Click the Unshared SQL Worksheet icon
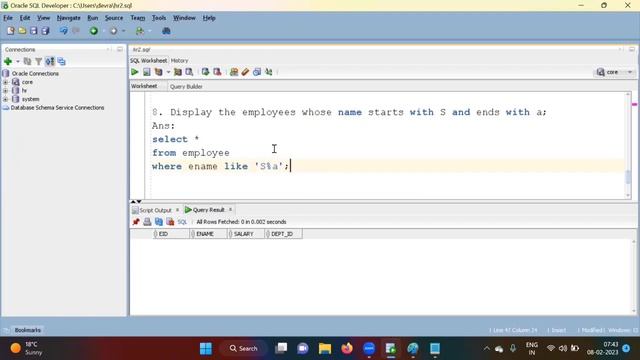The width and height of the screenshot is (640, 360). click(234, 72)
